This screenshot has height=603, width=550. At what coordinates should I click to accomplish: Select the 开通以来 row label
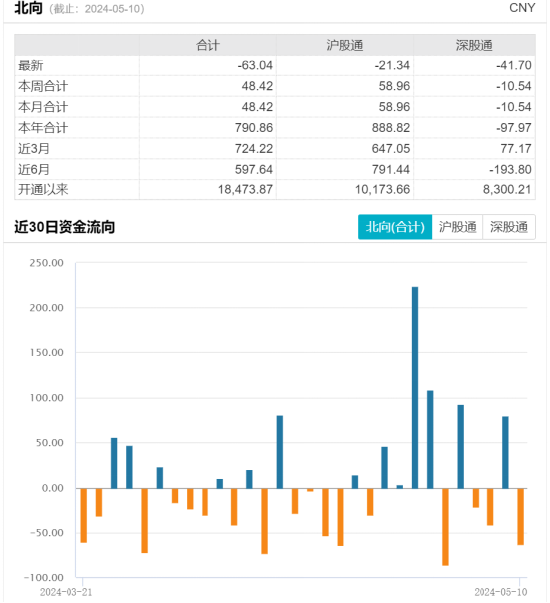point(43,190)
